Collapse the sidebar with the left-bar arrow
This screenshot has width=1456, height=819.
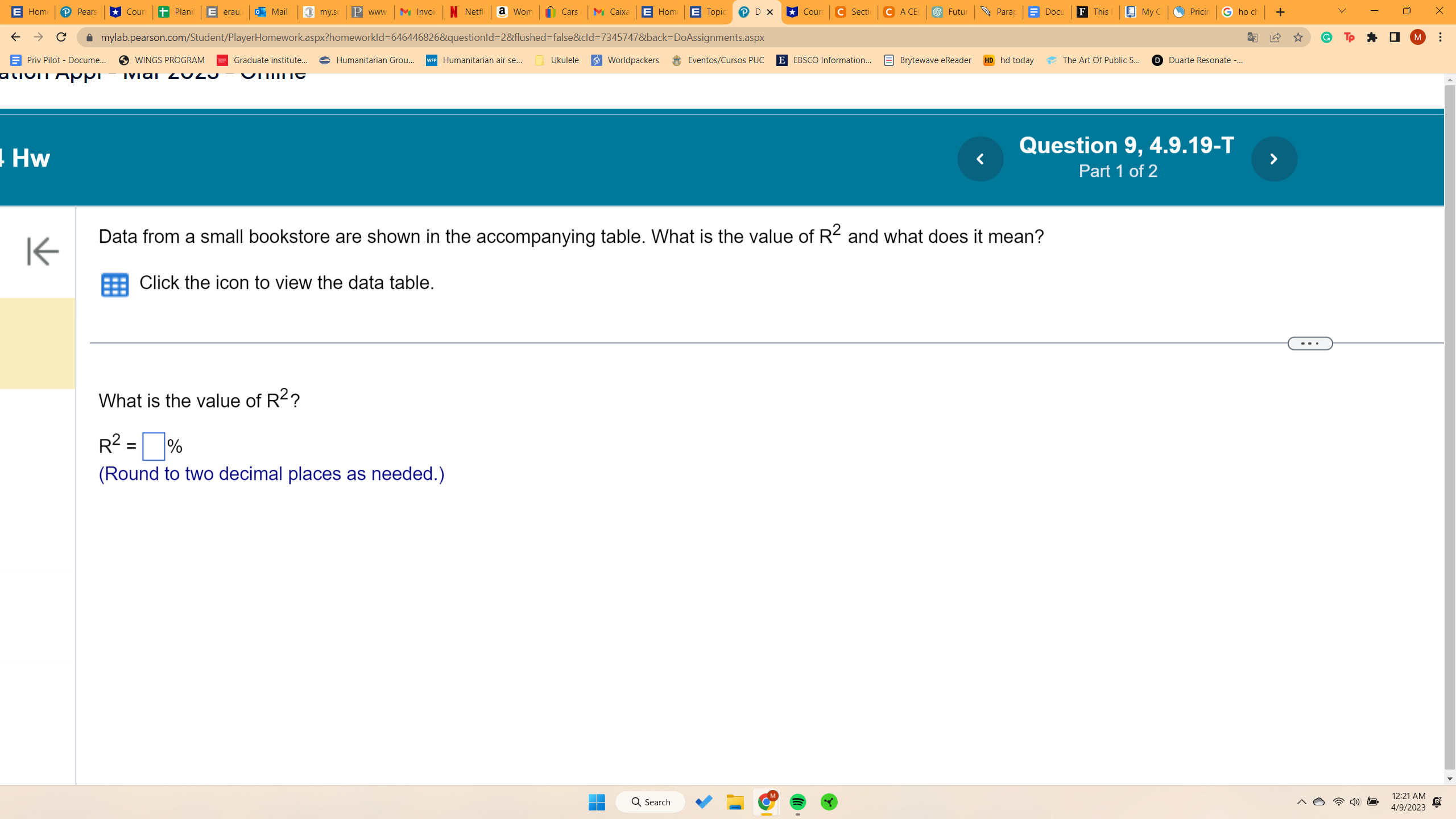point(43,251)
